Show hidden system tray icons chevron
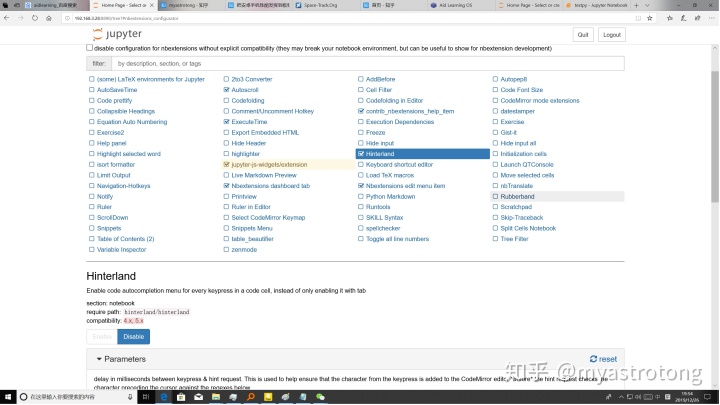Image resolution: width=720 pixels, height=405 pixels. [621, 397]
